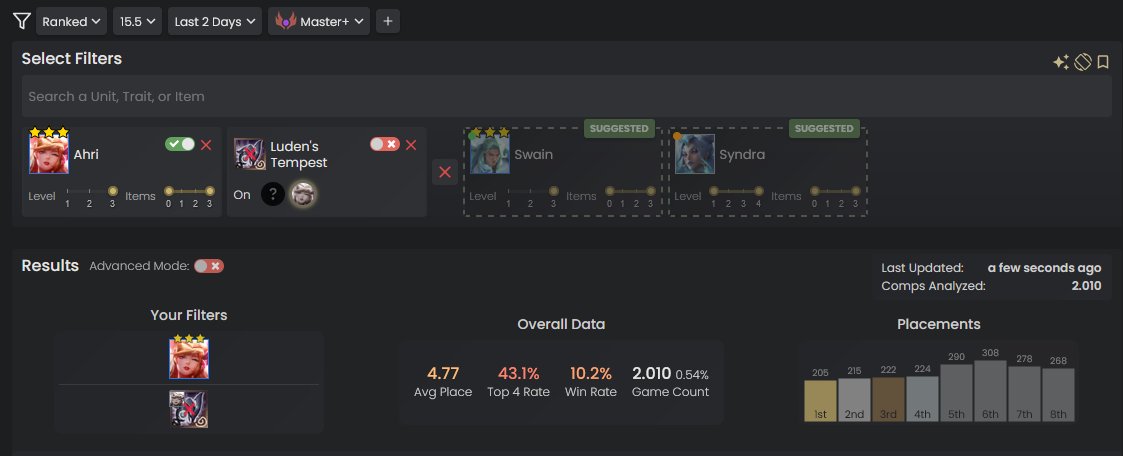
Task: Click the red X dismiss suggestions button
Action: (445, 172)
